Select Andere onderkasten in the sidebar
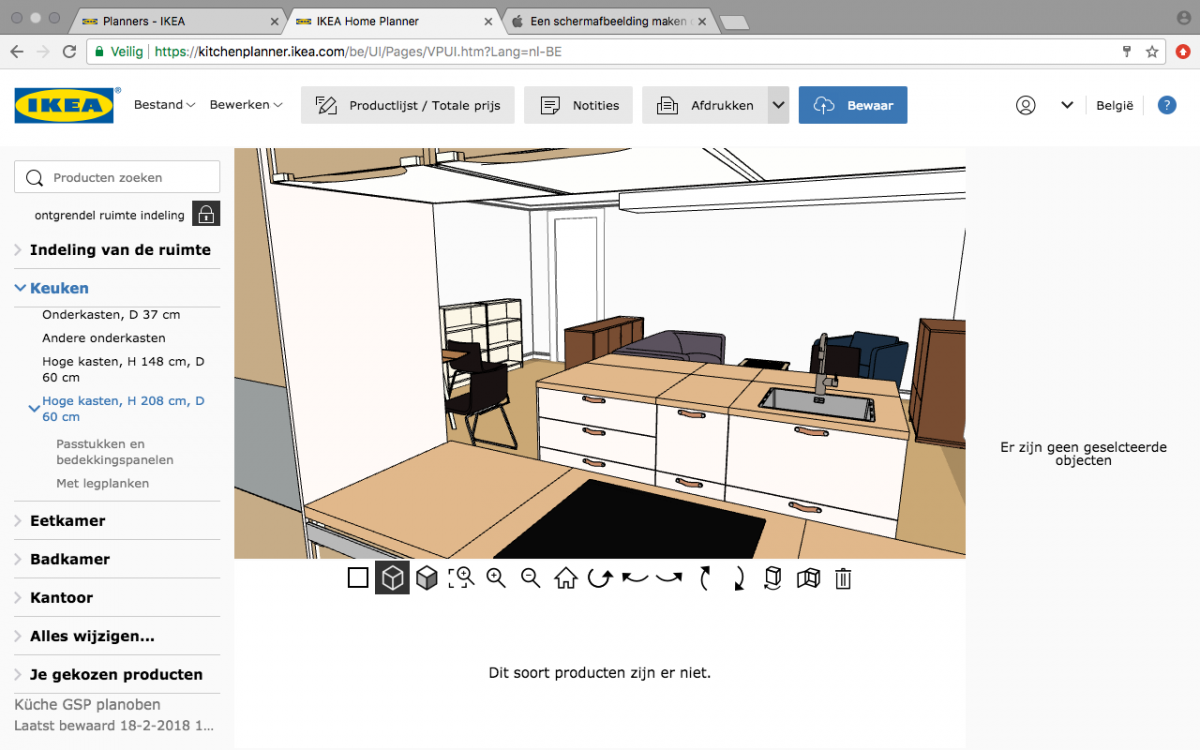Image resolution: width=1200 pixels, height=750 pixels. click(104, 338)
